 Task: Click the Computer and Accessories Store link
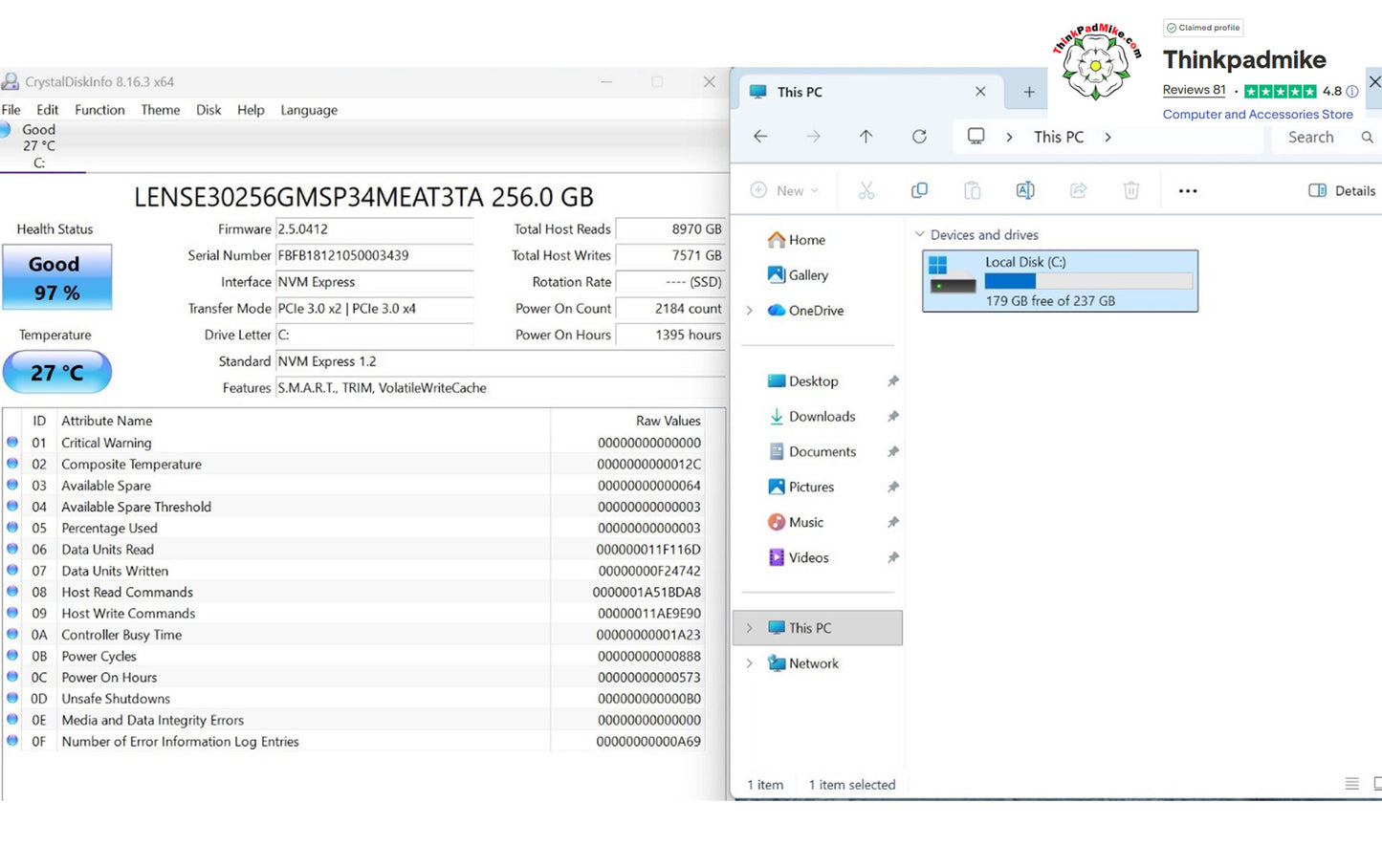pyautogui.click(x=1258, y=114)
